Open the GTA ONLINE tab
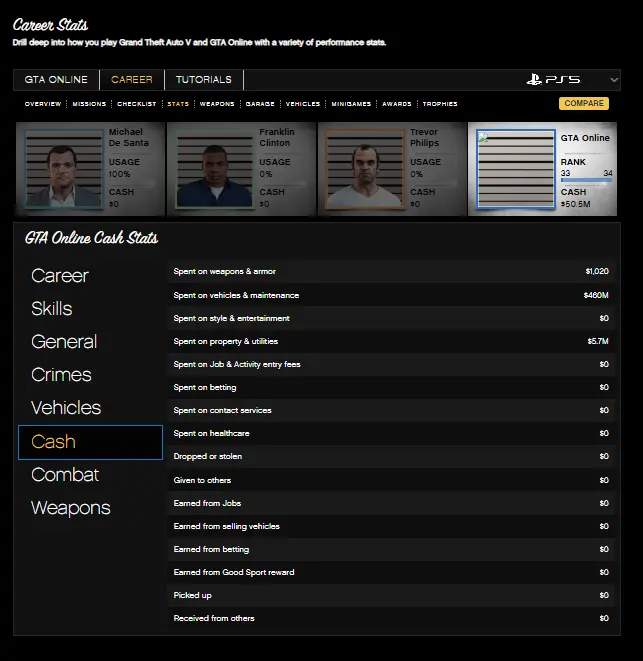This screenshot has height=661, width=643. click(x=57, y=80)
